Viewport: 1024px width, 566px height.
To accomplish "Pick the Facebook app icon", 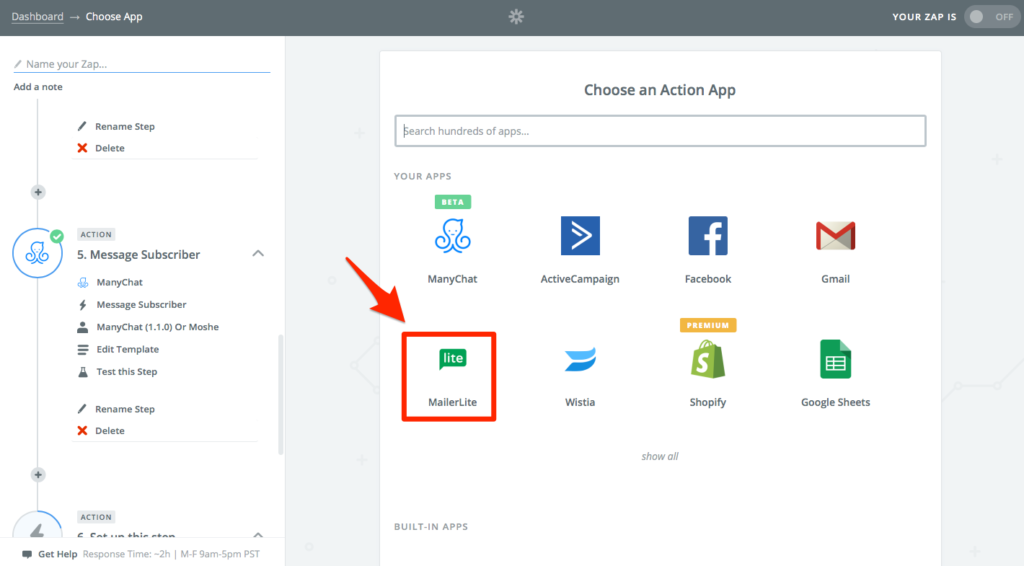I will [x=708, y=236].
